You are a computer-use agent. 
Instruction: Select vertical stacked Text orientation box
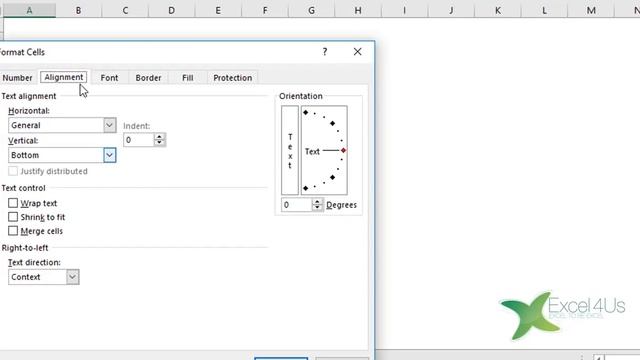(290, 150)
